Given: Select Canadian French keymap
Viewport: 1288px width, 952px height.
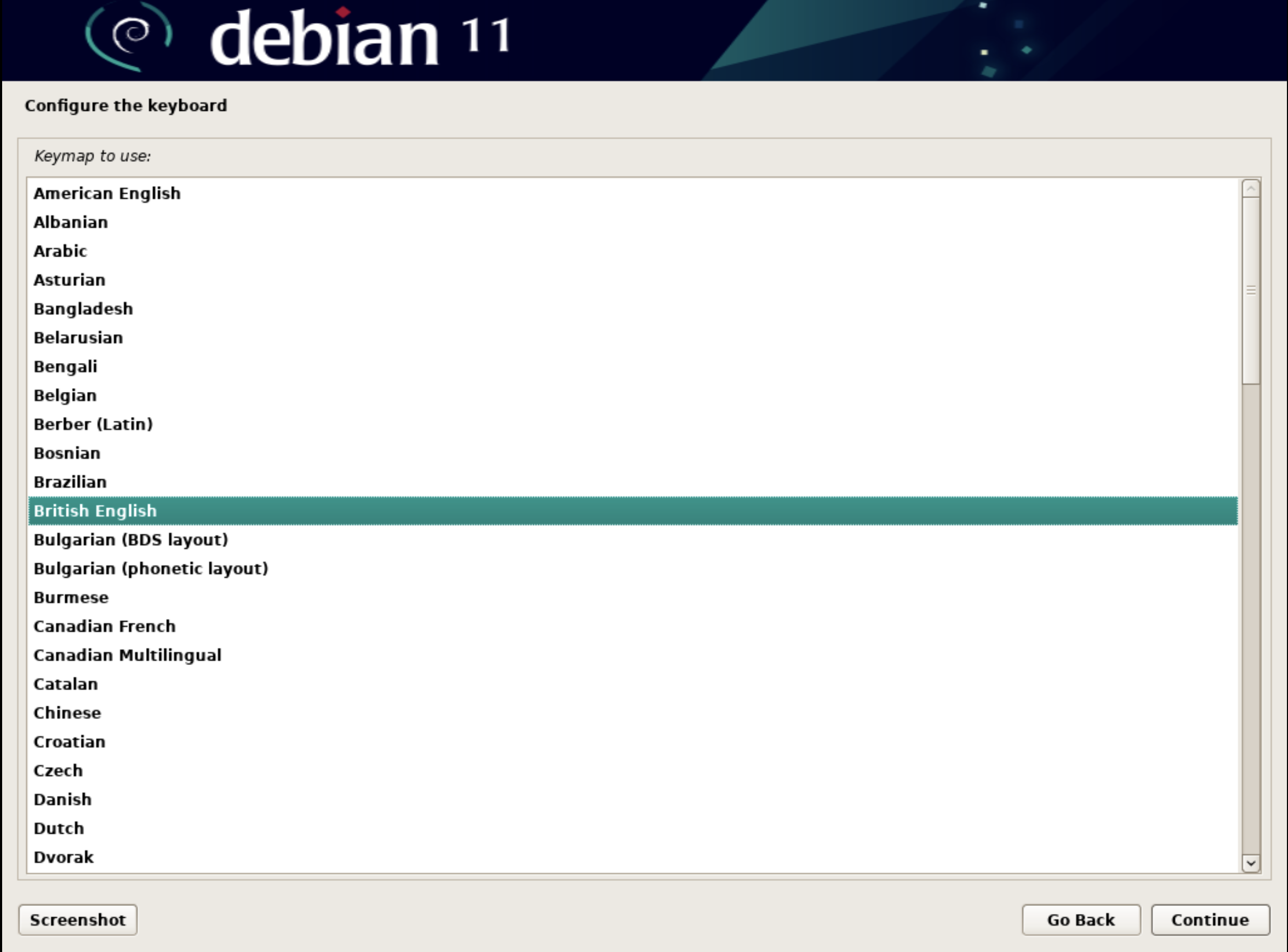Looking at the screenshot, I should point(633,626).
